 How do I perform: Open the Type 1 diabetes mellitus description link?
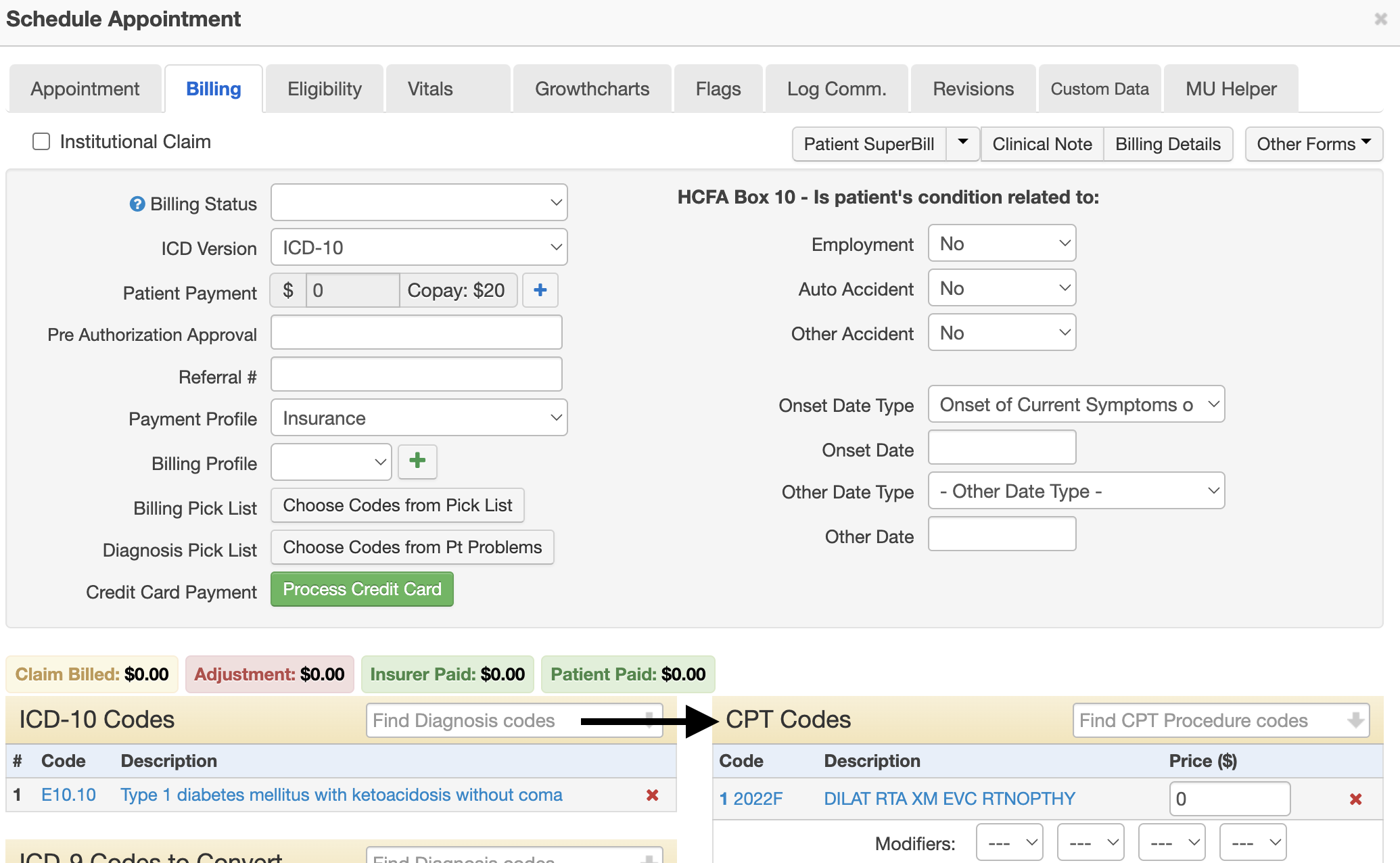point(342,795)
